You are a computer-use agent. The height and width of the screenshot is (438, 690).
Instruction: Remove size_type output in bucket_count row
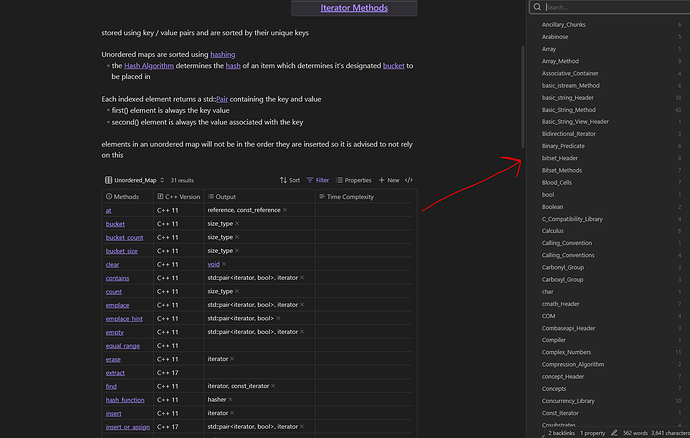tap(237, 237)
